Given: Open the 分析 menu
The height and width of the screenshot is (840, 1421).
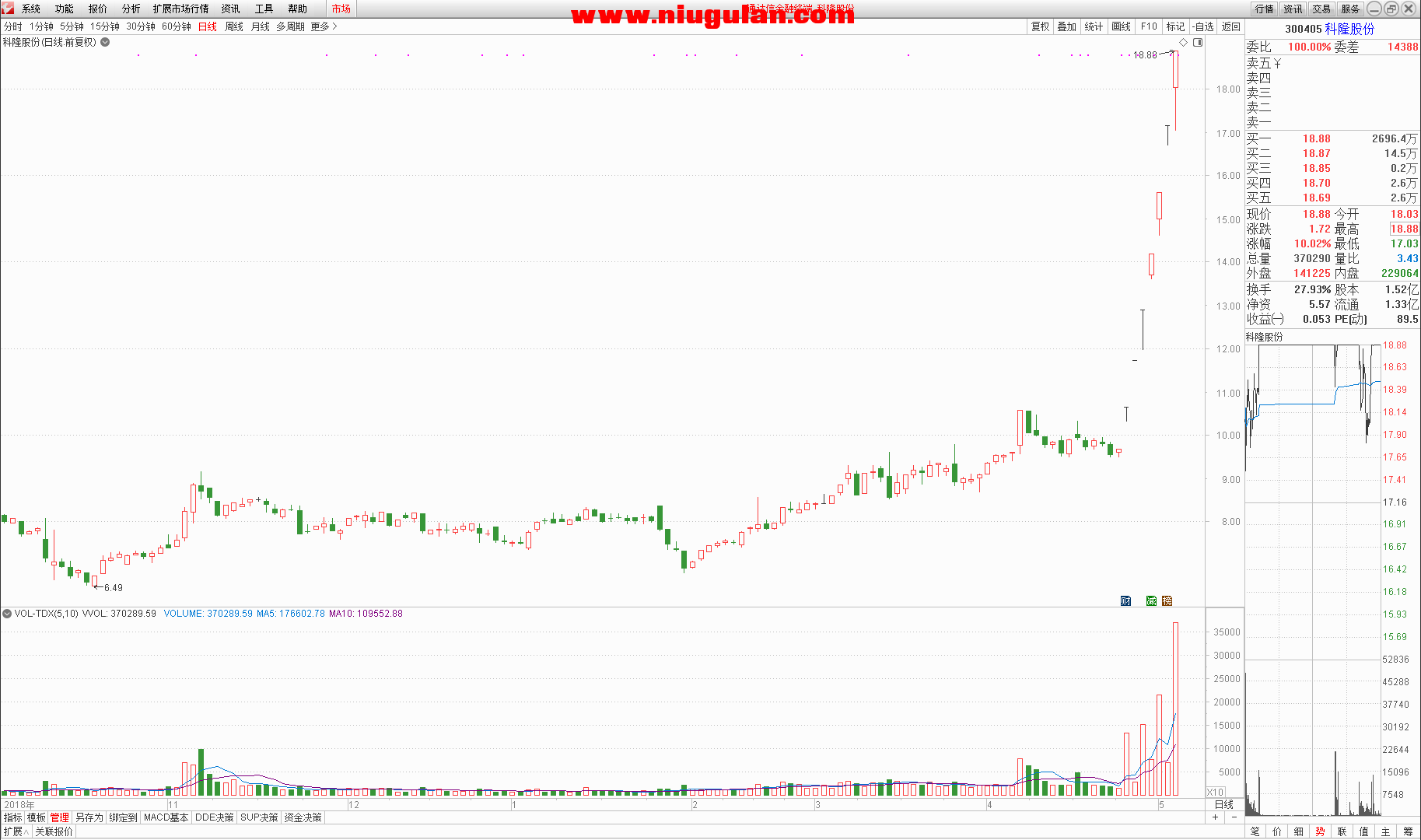Looking at the screenshot, I should click(131, 9).
